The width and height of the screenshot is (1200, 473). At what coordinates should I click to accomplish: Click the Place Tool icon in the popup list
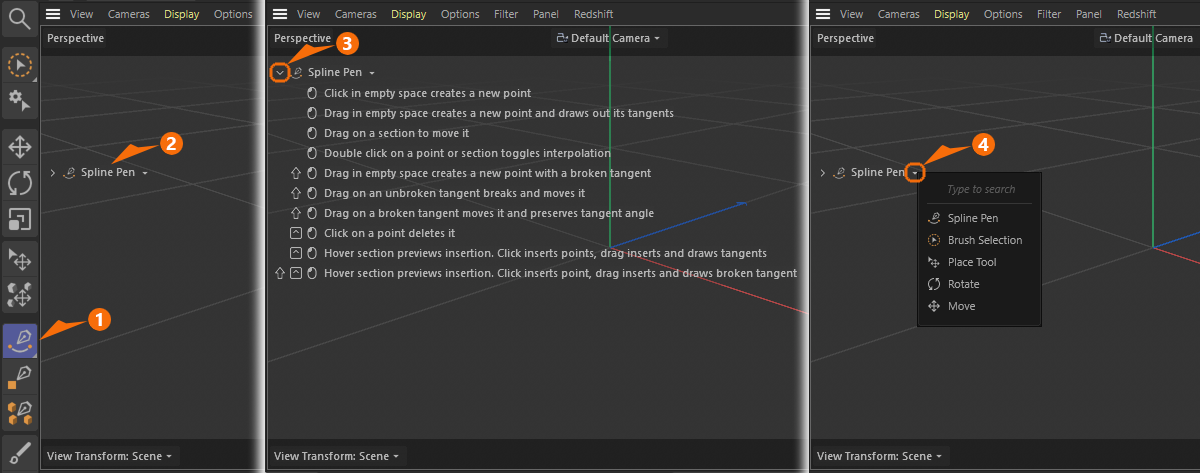pos(933,262)
